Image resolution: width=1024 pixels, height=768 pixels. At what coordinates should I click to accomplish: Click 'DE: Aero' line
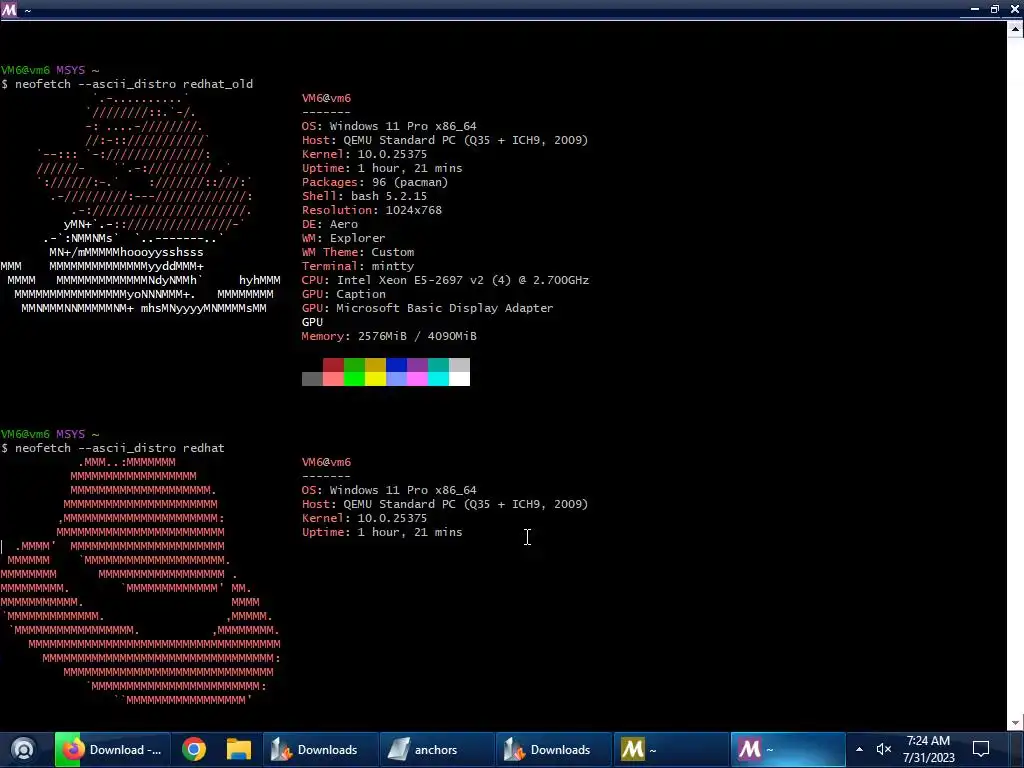(330, 224)
